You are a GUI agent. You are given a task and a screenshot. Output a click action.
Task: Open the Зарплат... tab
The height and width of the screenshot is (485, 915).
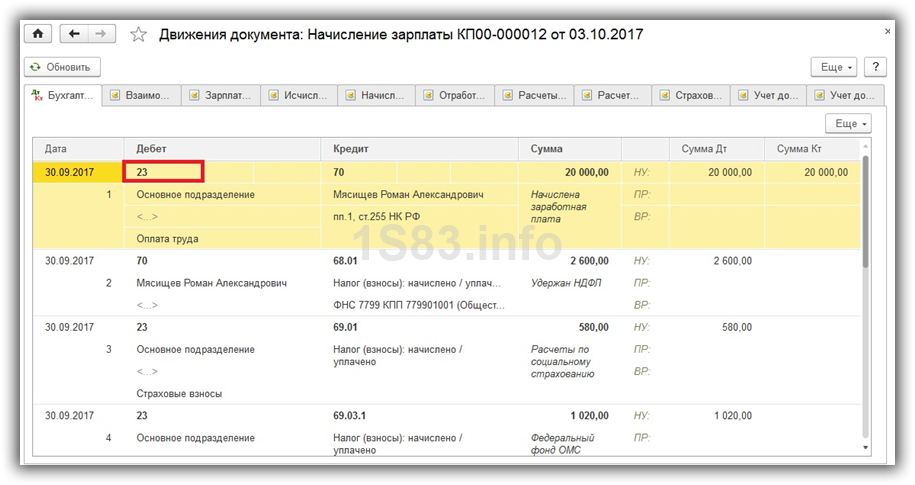(x=221, y=96)
